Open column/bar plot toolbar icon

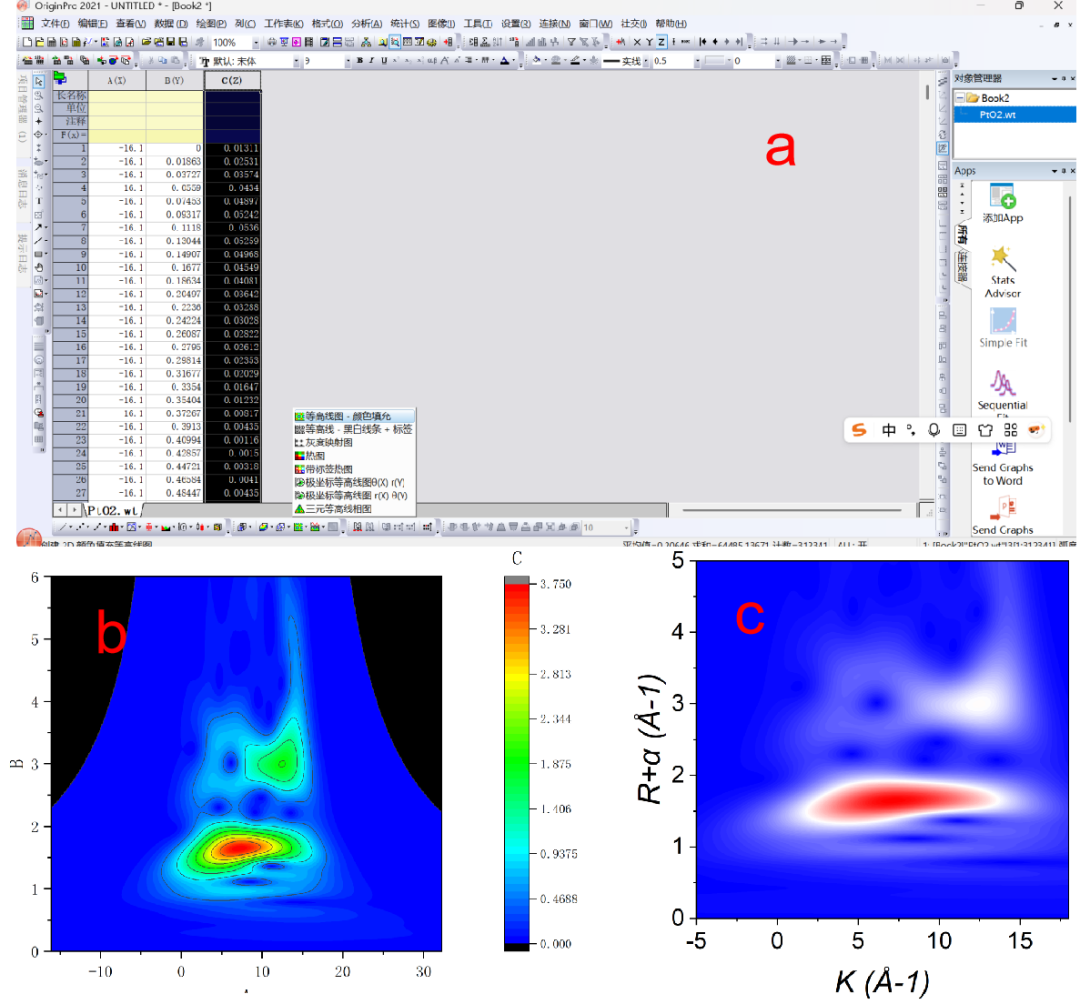click(x=114, y=527)
